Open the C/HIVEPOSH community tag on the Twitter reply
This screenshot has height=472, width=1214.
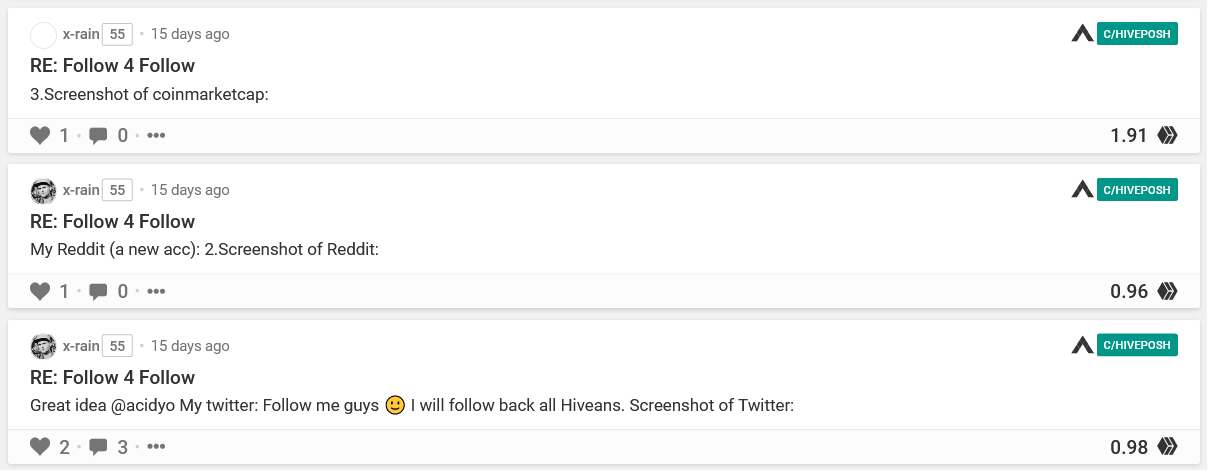click(1136, 345)
